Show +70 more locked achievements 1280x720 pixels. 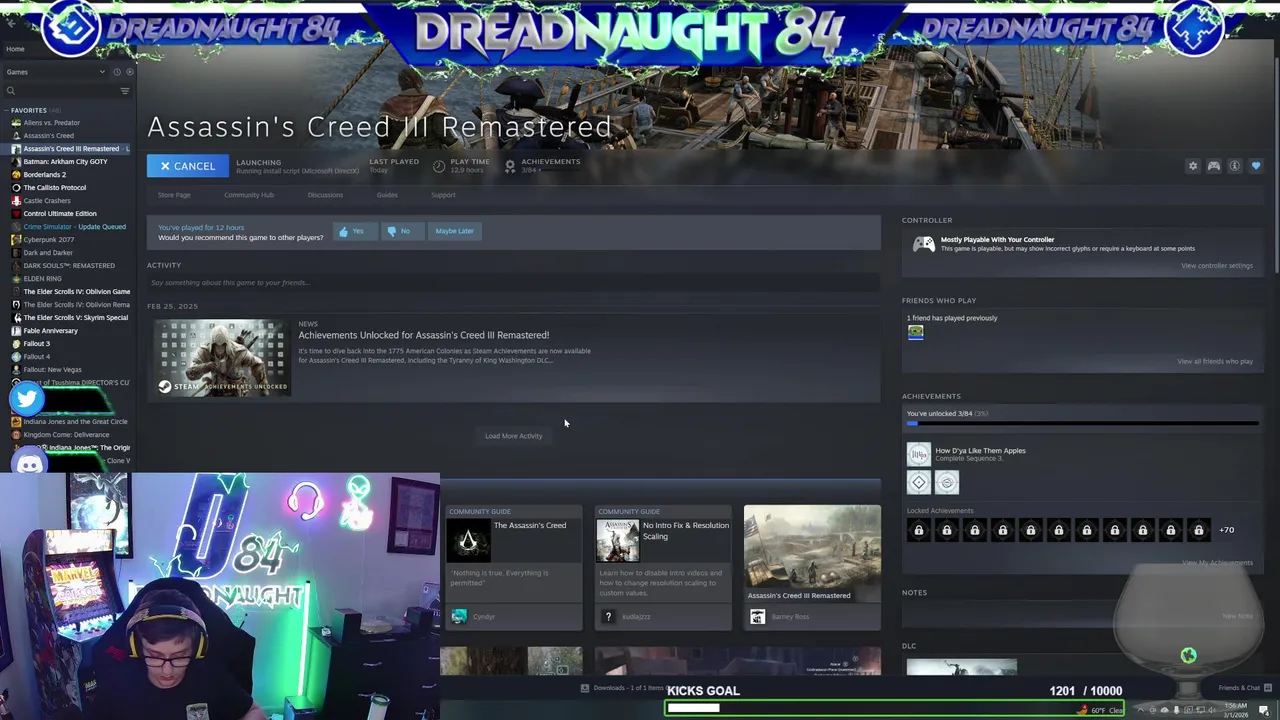pyautogui.click(x=1226, y=530)
